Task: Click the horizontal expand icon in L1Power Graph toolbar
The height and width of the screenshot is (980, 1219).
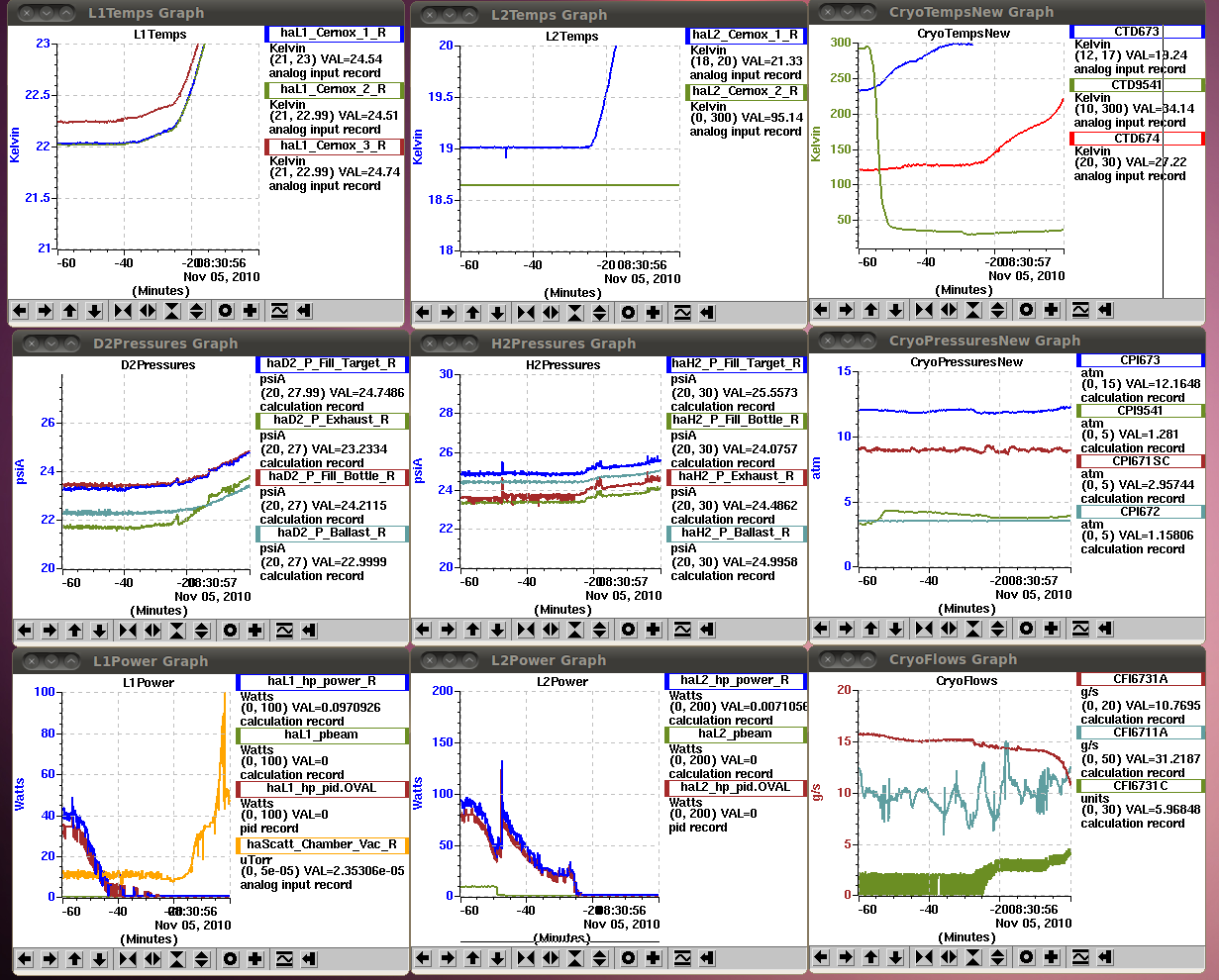Action: click(152, 959)
